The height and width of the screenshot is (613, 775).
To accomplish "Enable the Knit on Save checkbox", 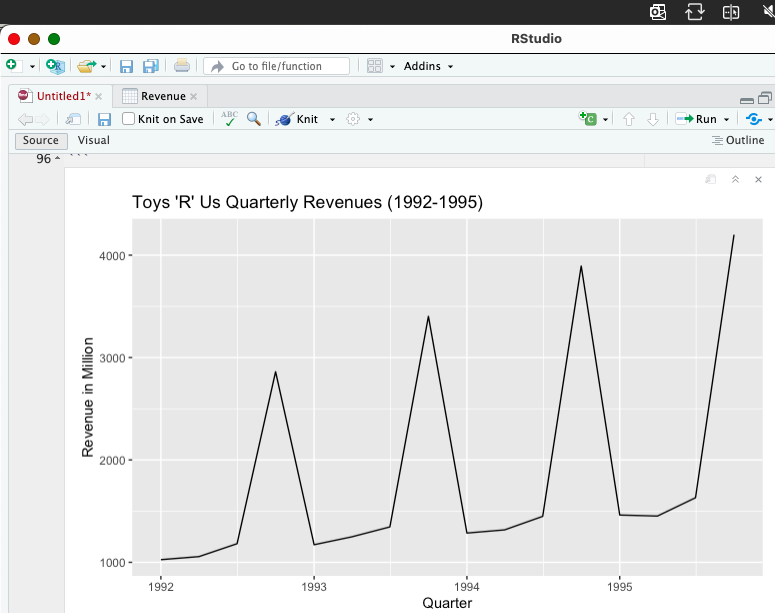I will [x=128, y=119].
